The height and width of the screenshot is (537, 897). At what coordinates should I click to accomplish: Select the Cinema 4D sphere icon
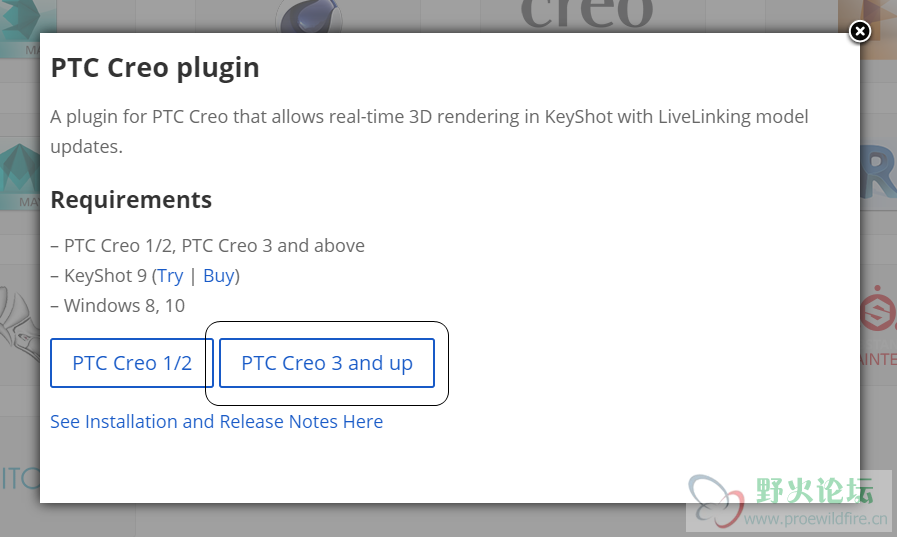click(309, 16)
